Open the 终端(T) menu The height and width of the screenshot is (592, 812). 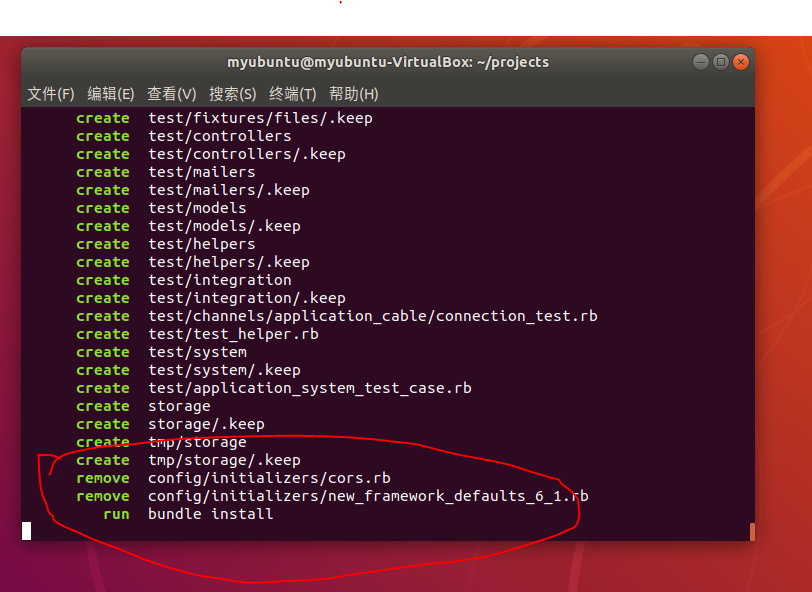(293, 94)
